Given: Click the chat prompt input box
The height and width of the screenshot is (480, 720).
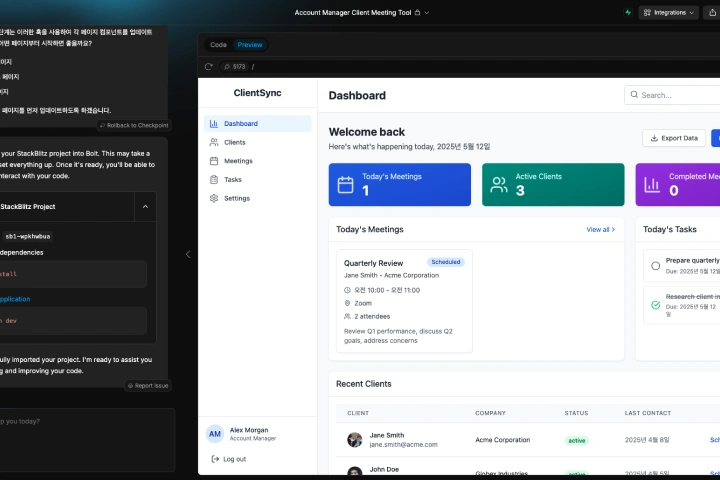Looking at the screenshot, I should click(x=86, y=440).
